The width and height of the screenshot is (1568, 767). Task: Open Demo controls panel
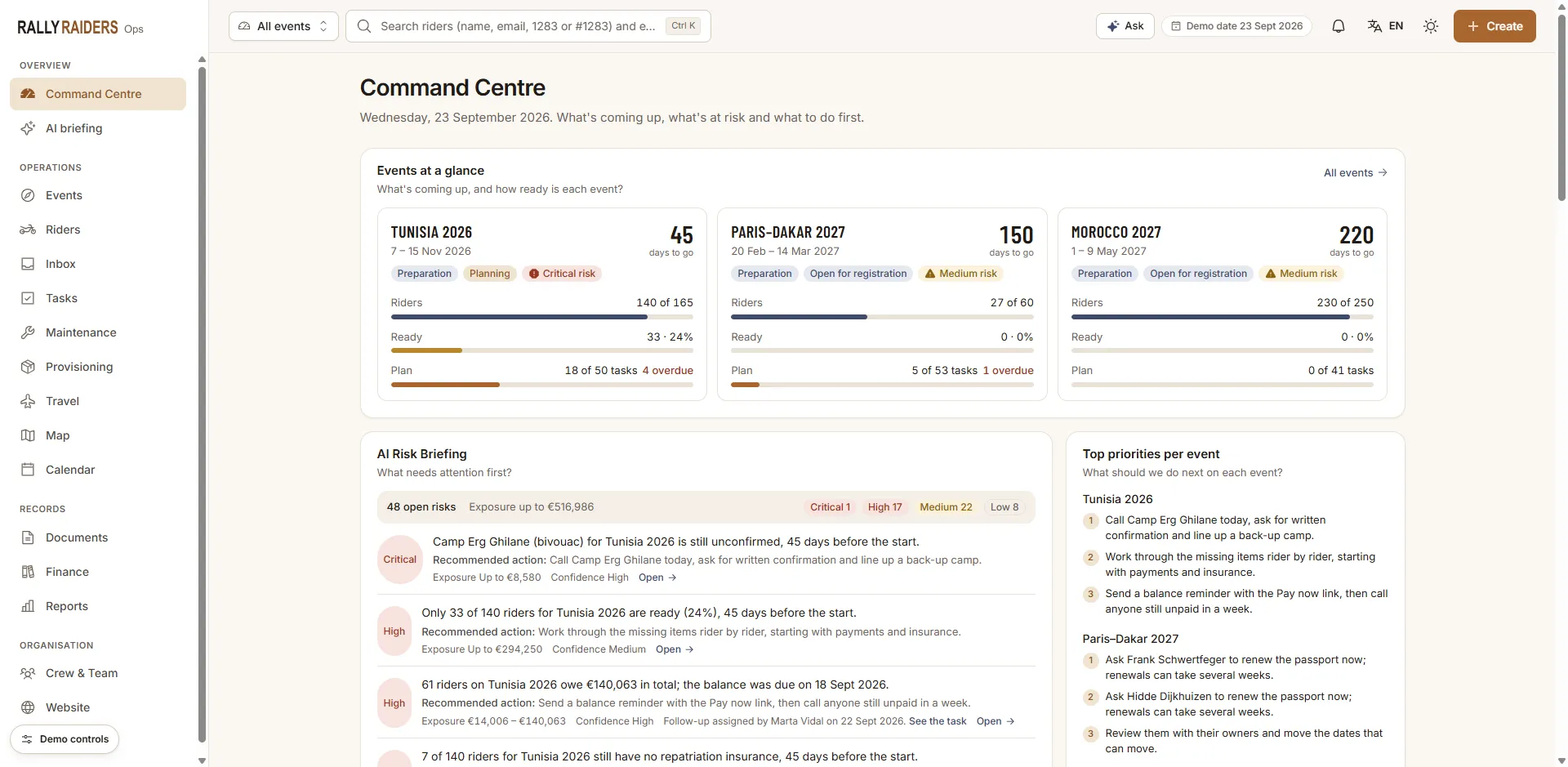click(x=65, y=739)
